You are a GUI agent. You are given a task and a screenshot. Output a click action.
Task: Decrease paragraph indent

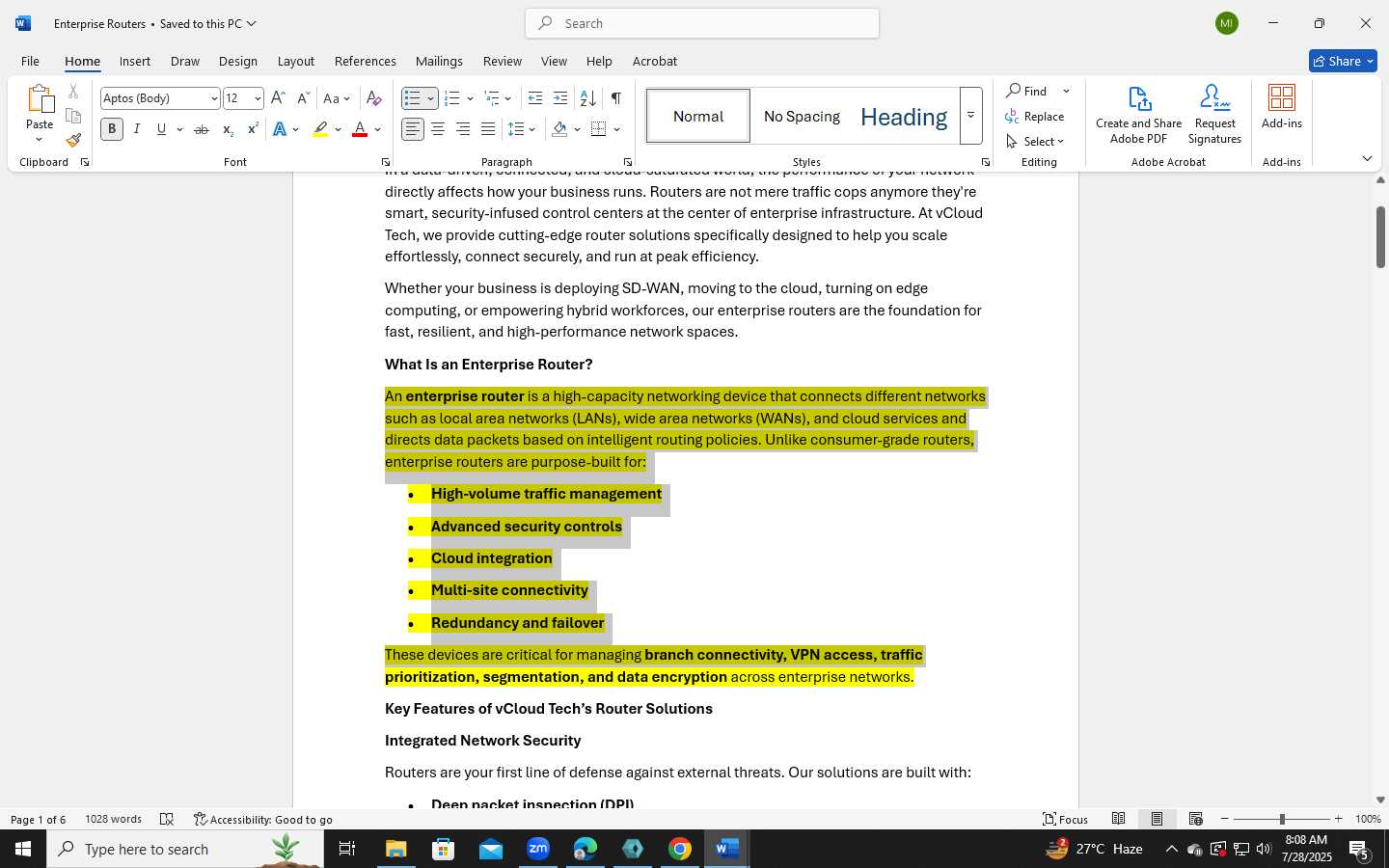coord(535,98)
